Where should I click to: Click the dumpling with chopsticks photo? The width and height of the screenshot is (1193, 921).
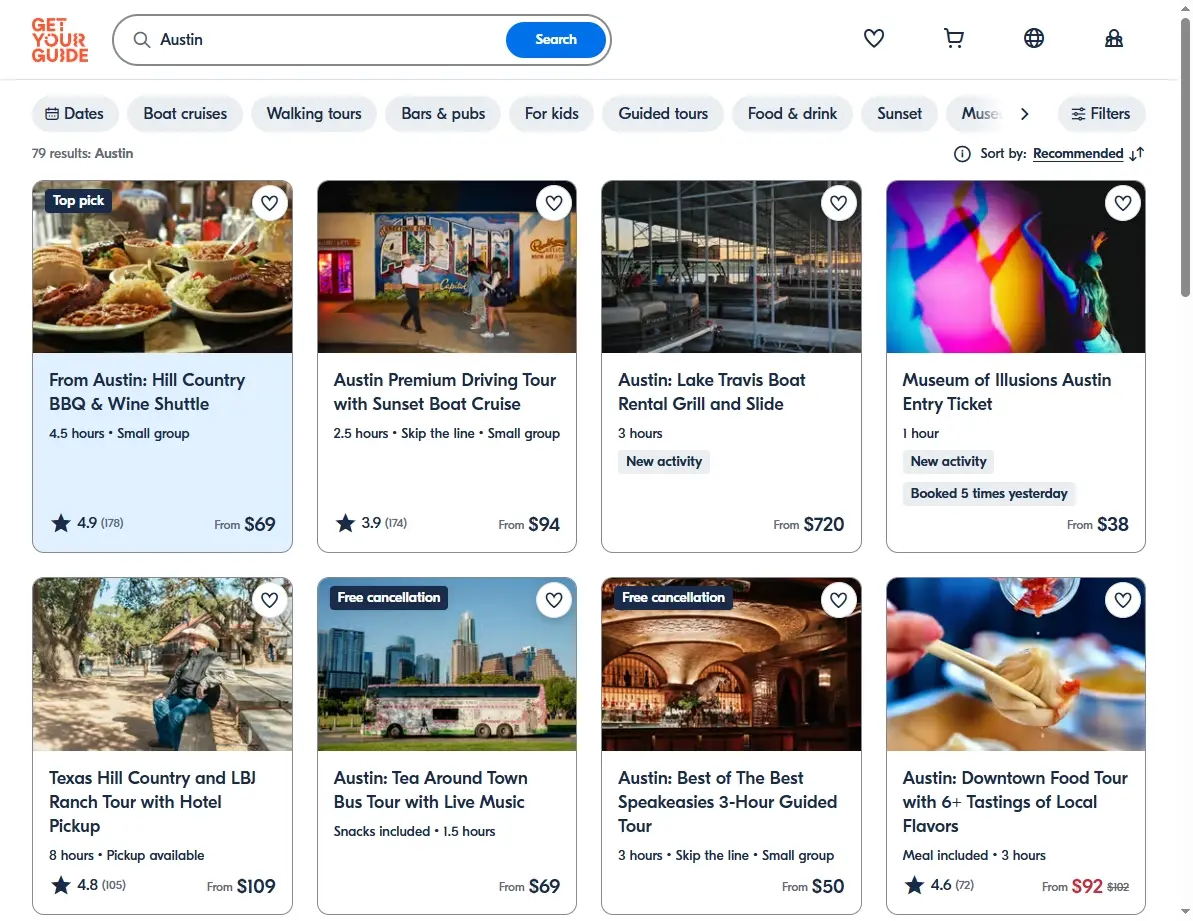point(1016,665)
